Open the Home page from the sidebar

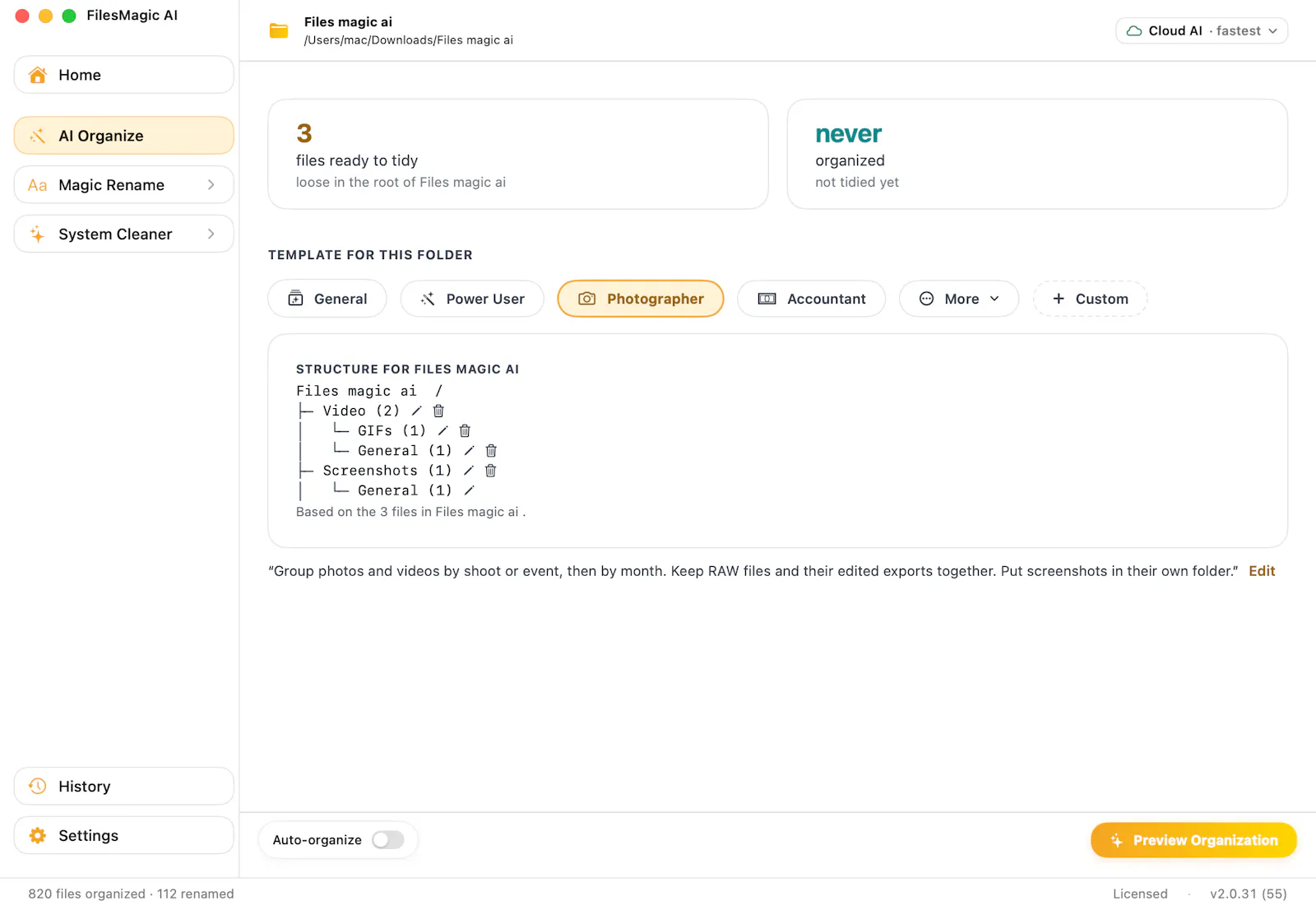124,75
